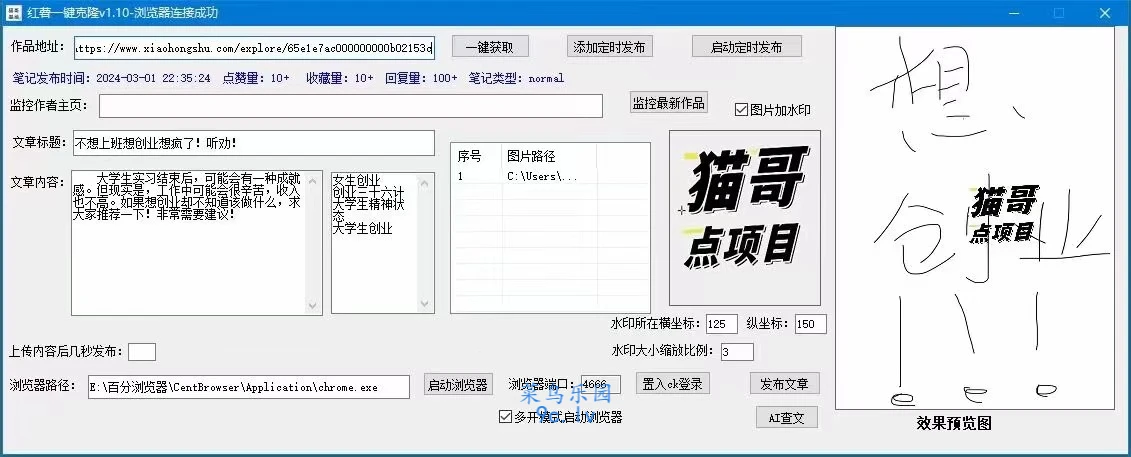Select the 文章标题 text field

tap(253, 143)
